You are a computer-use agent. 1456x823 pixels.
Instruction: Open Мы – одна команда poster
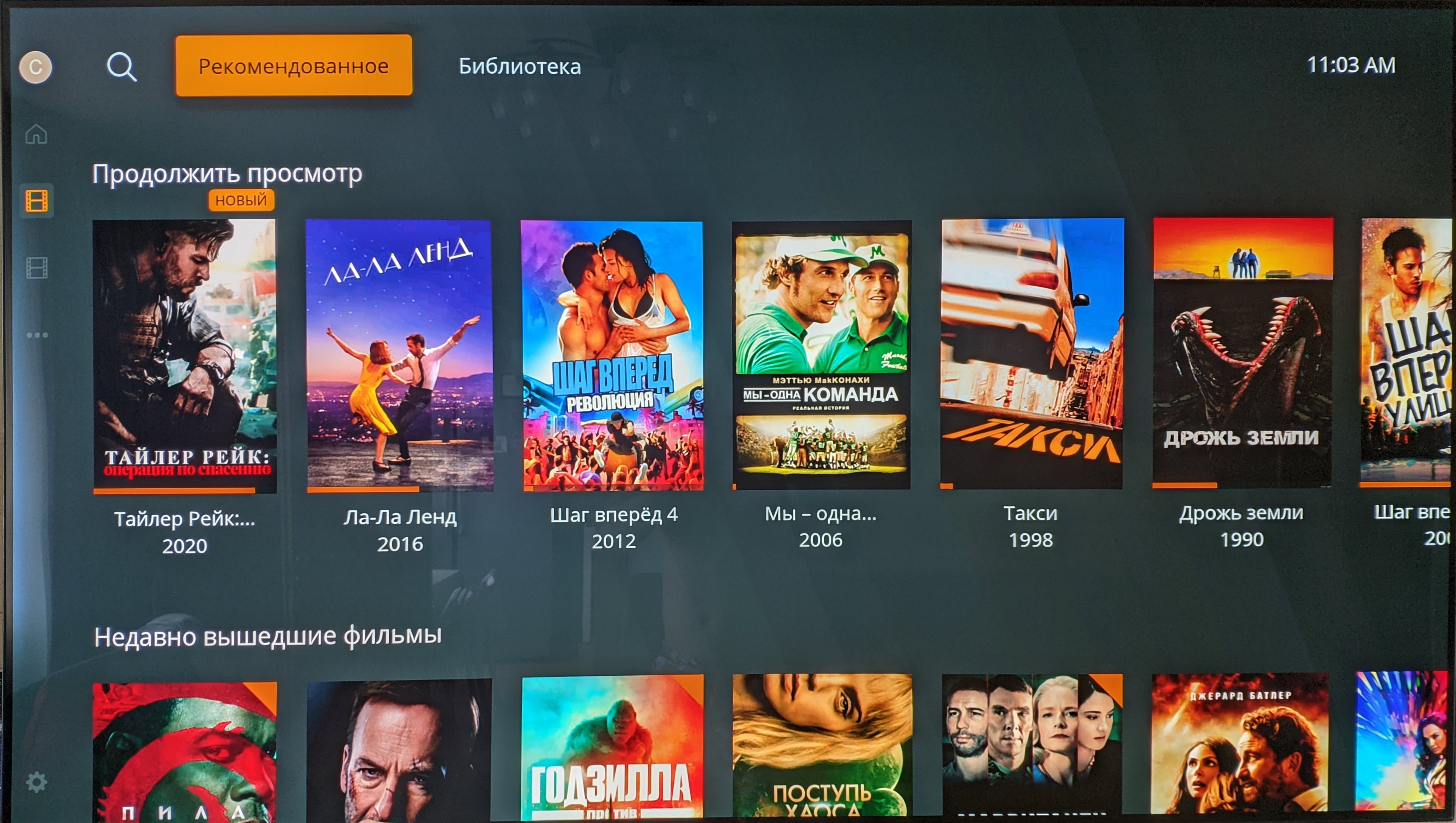coord(821,355)
